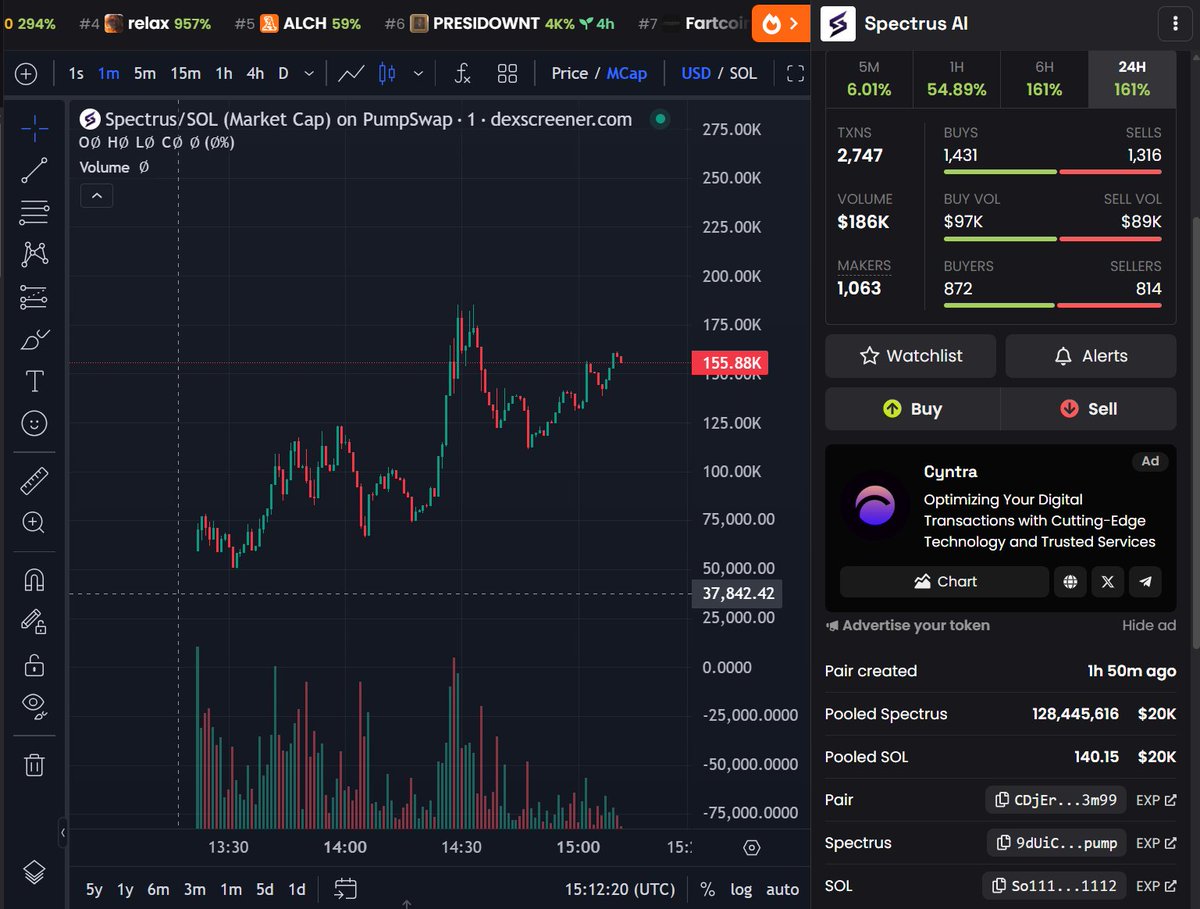Open the go to date calendar icon

(346, 889)
